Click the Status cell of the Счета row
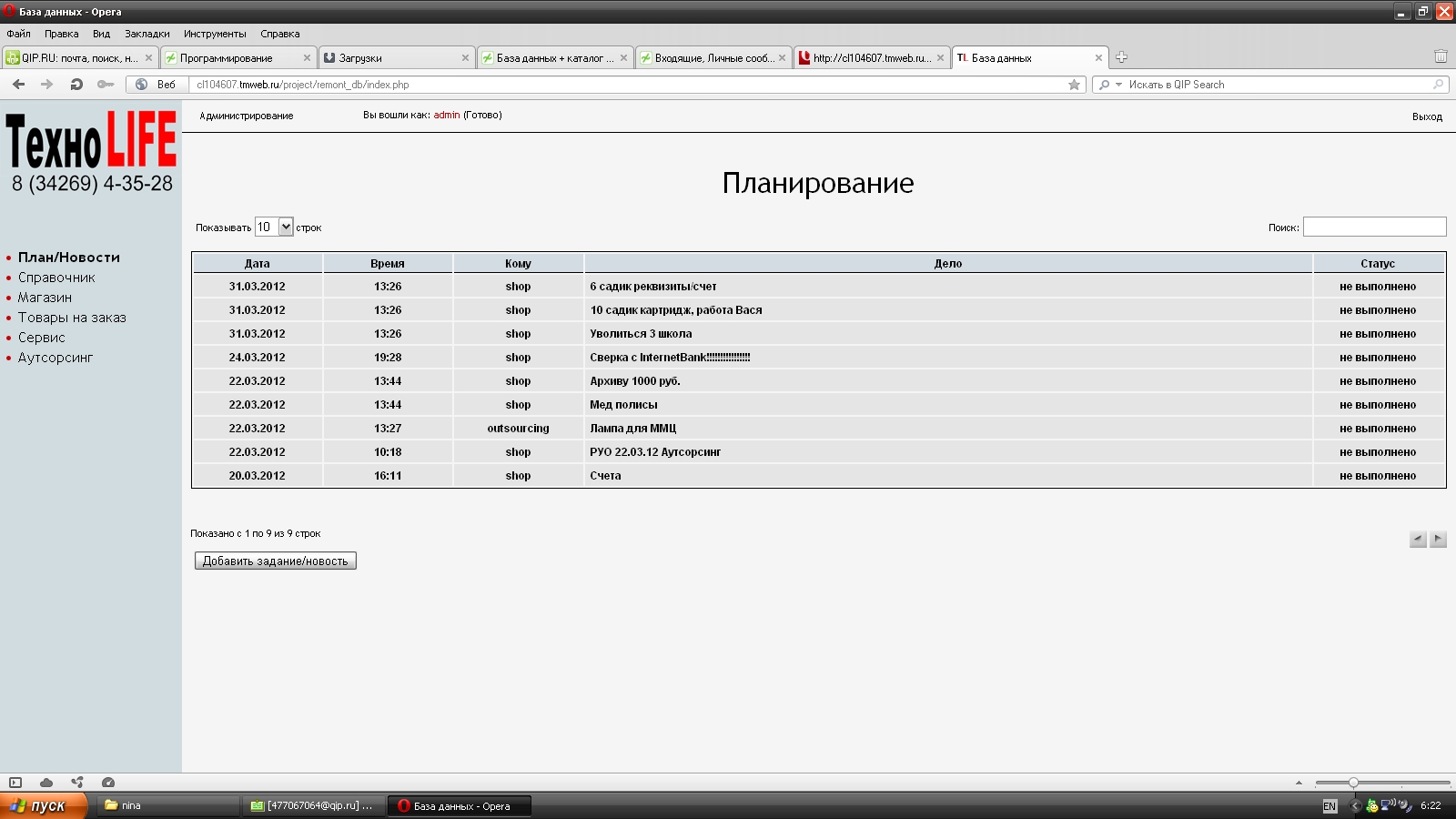This screenshot has width=1456, height=819. pyautogui.click(x=1378, y=476)
